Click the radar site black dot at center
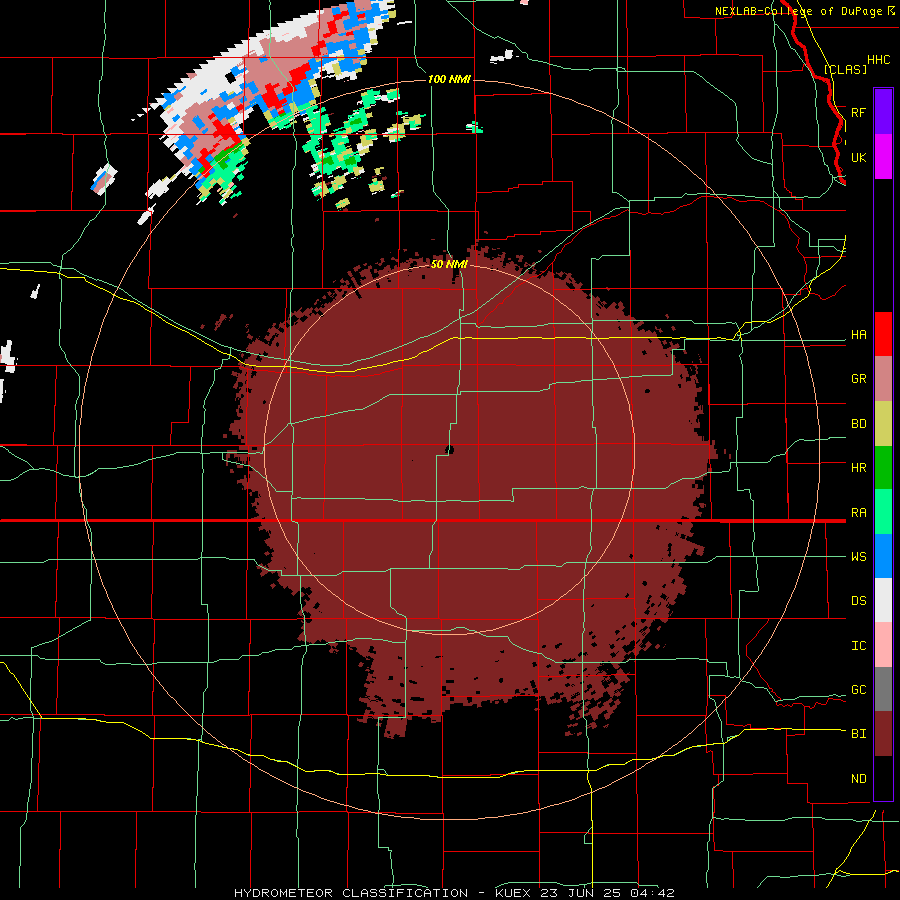The image size is (900, 900). coord(449,450)
